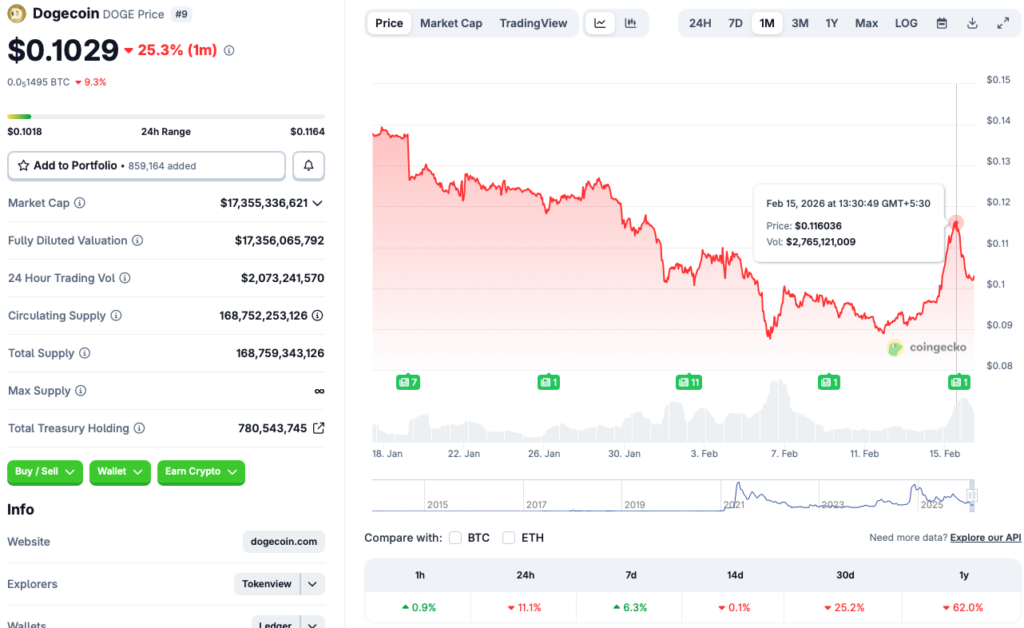Image resolution: width=1024 pixels, height=628 pixels.
Task: Expand the chart to fullscreen
Action: coord(1002,22)
